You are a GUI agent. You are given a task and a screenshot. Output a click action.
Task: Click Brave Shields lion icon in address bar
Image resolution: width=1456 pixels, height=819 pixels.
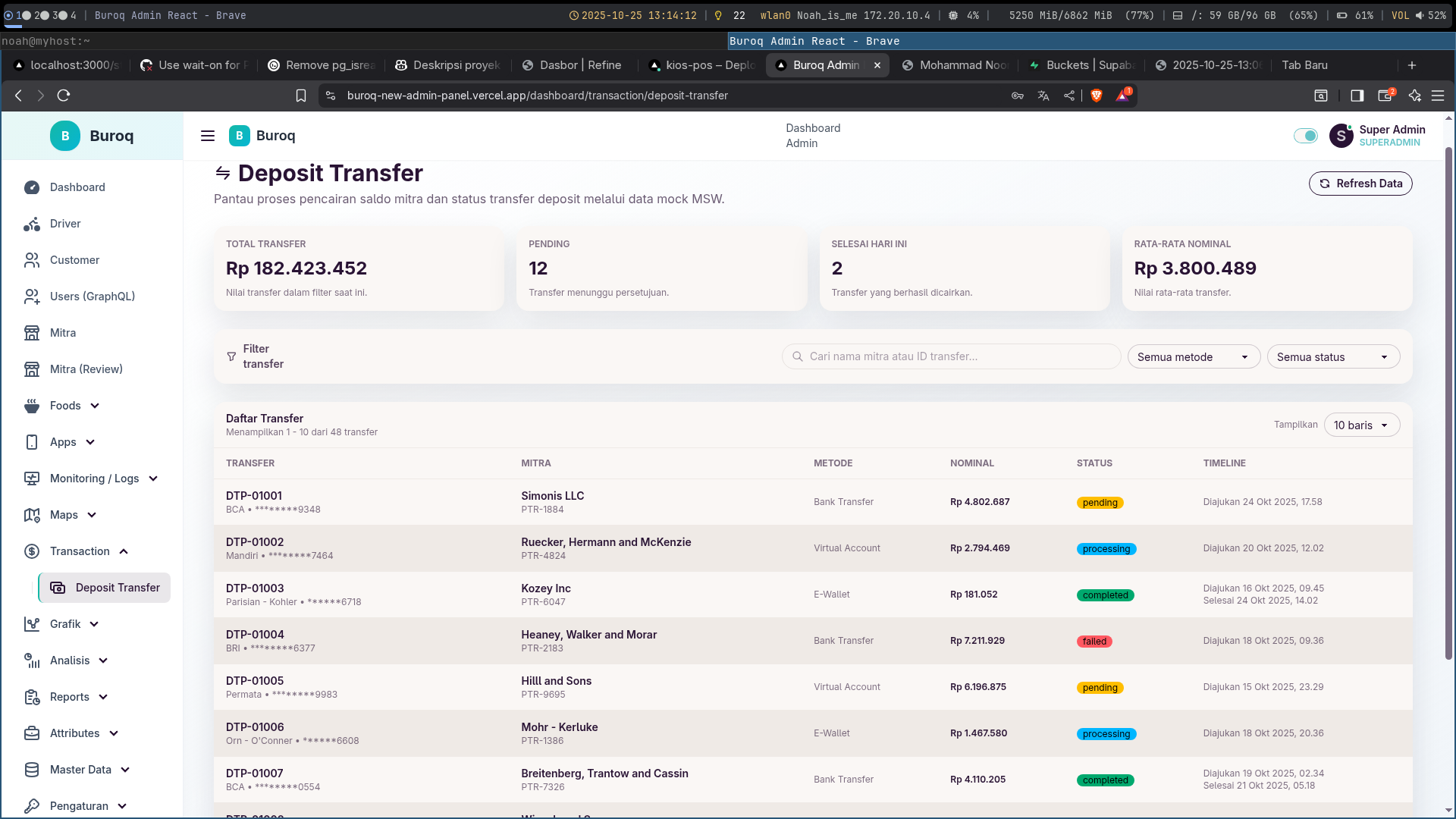point(1096,96)
